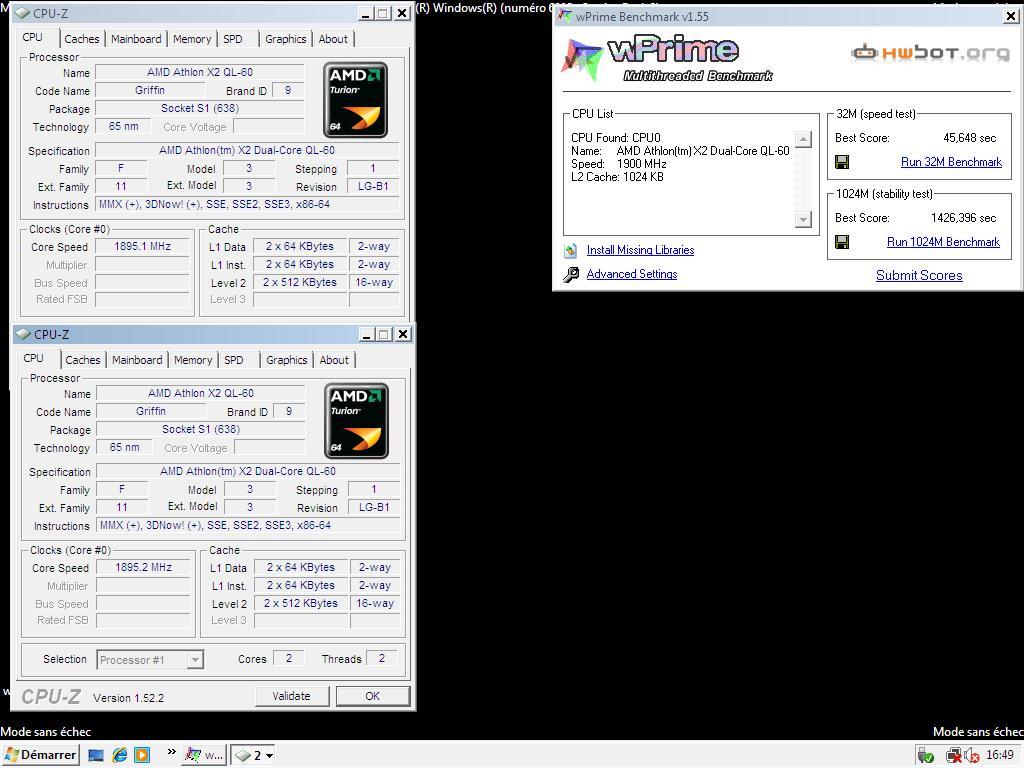
Task: Open the Mainboard tab in the bottom CPU-Z window
Action: pyautogui.click(x=137, y=360)
